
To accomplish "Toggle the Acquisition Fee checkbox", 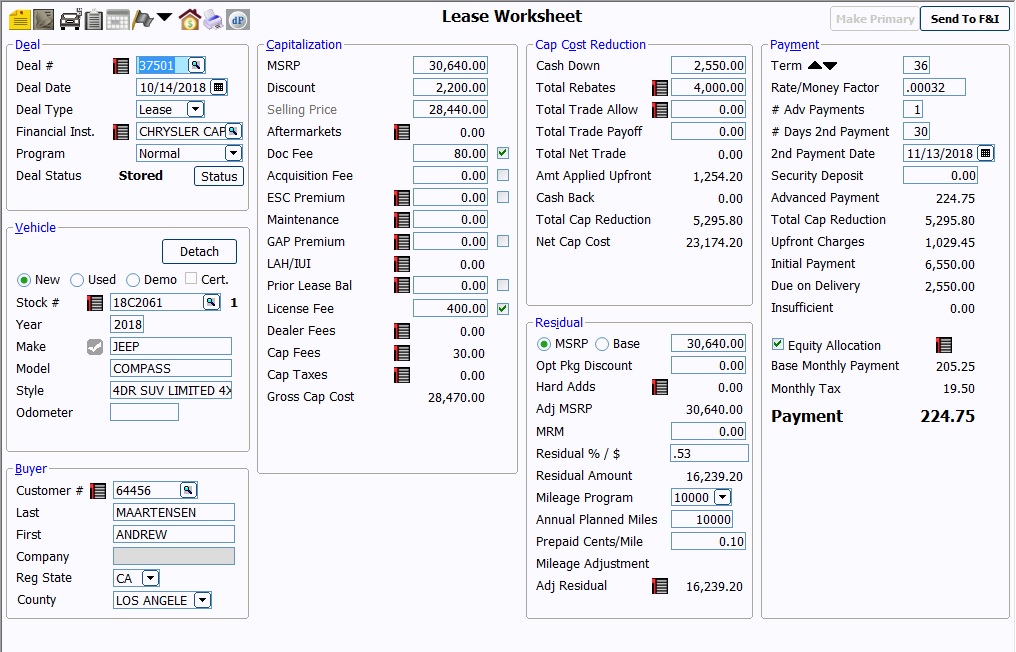I will [x=503, y=175].
